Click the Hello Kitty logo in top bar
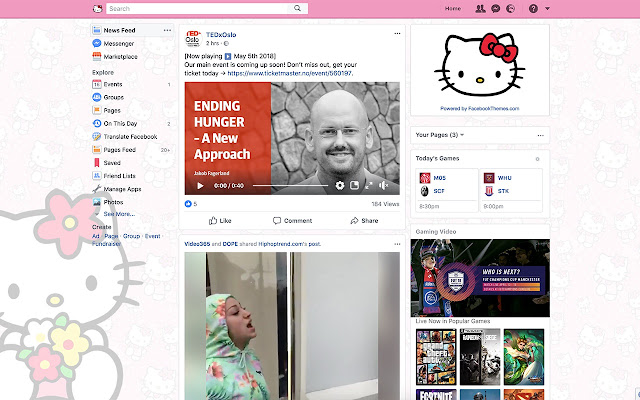 [98, 9]
